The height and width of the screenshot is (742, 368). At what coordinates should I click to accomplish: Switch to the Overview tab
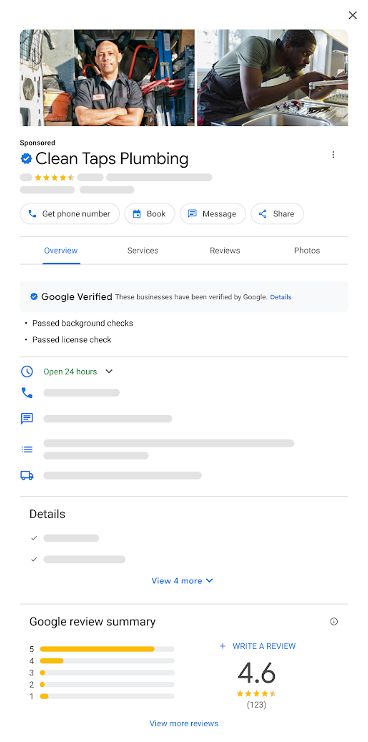[x=61, y=251]
